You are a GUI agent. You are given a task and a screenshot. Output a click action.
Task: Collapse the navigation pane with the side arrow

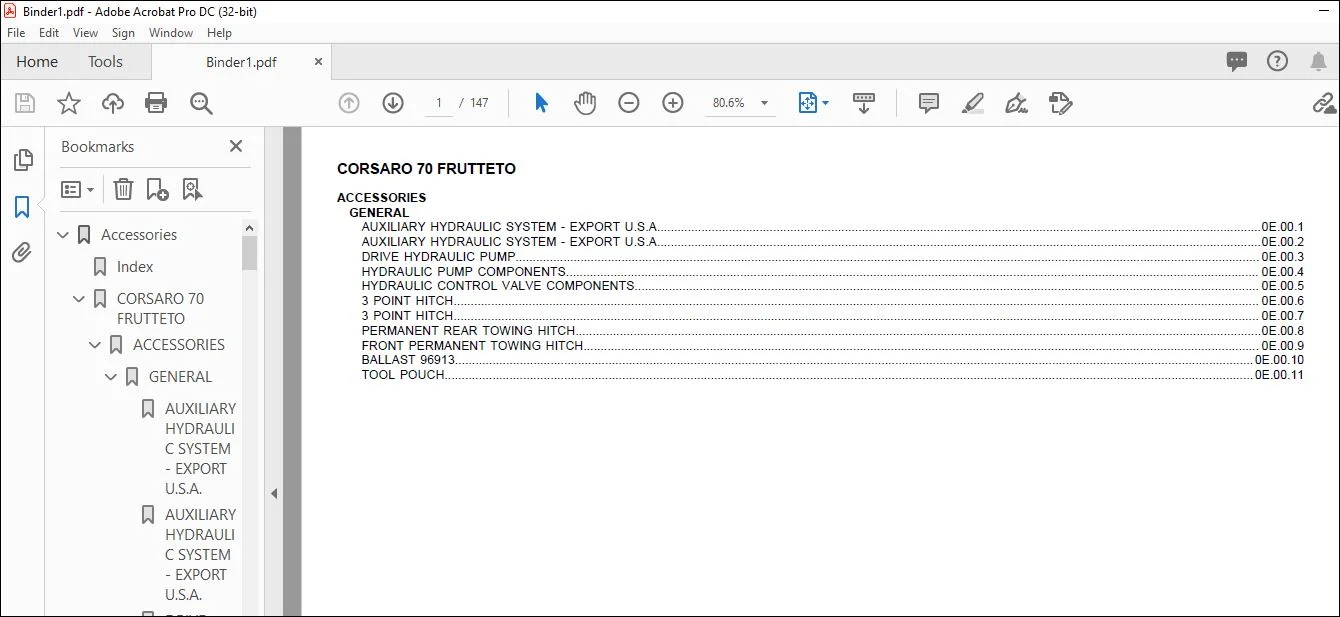[274, 493]
